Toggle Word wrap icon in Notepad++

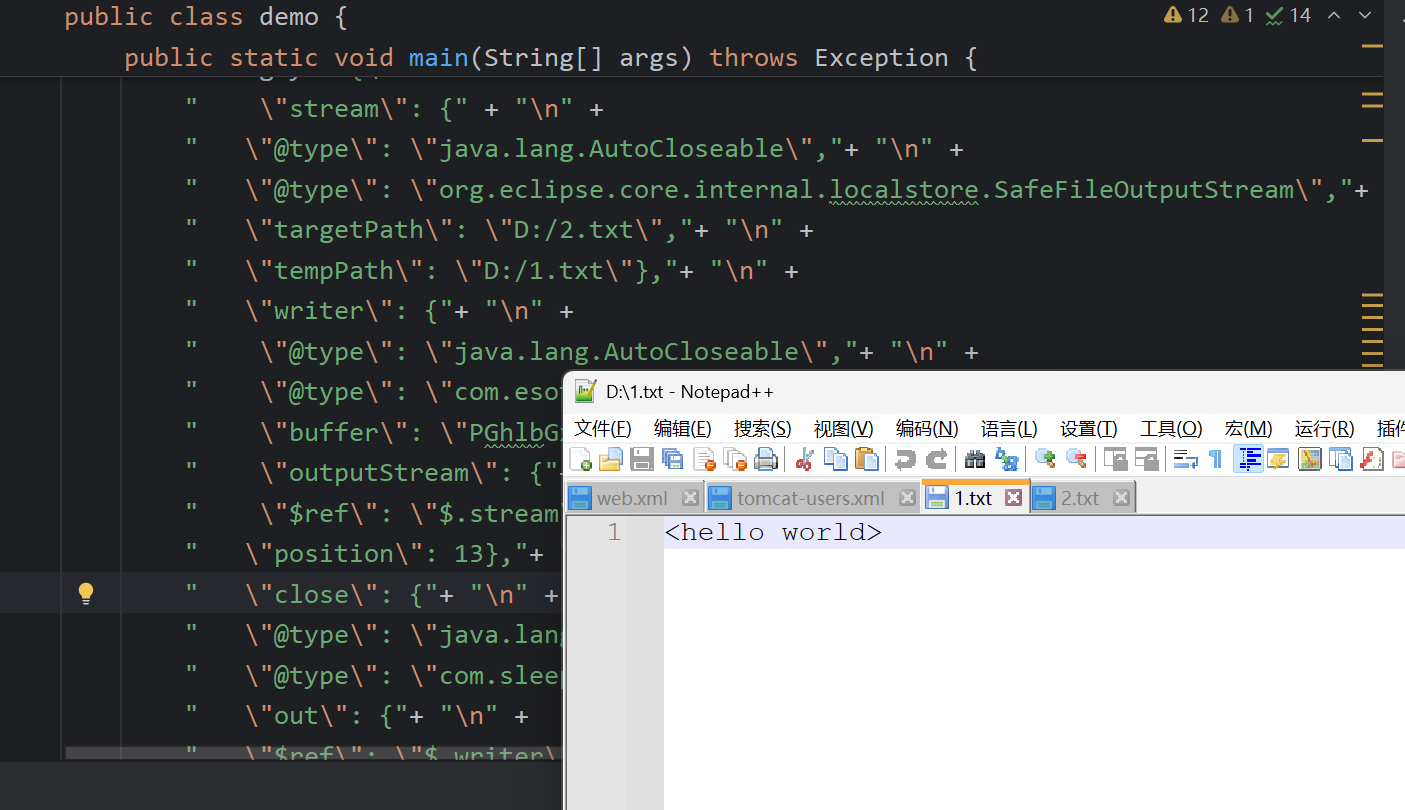tap(1185, 459)
